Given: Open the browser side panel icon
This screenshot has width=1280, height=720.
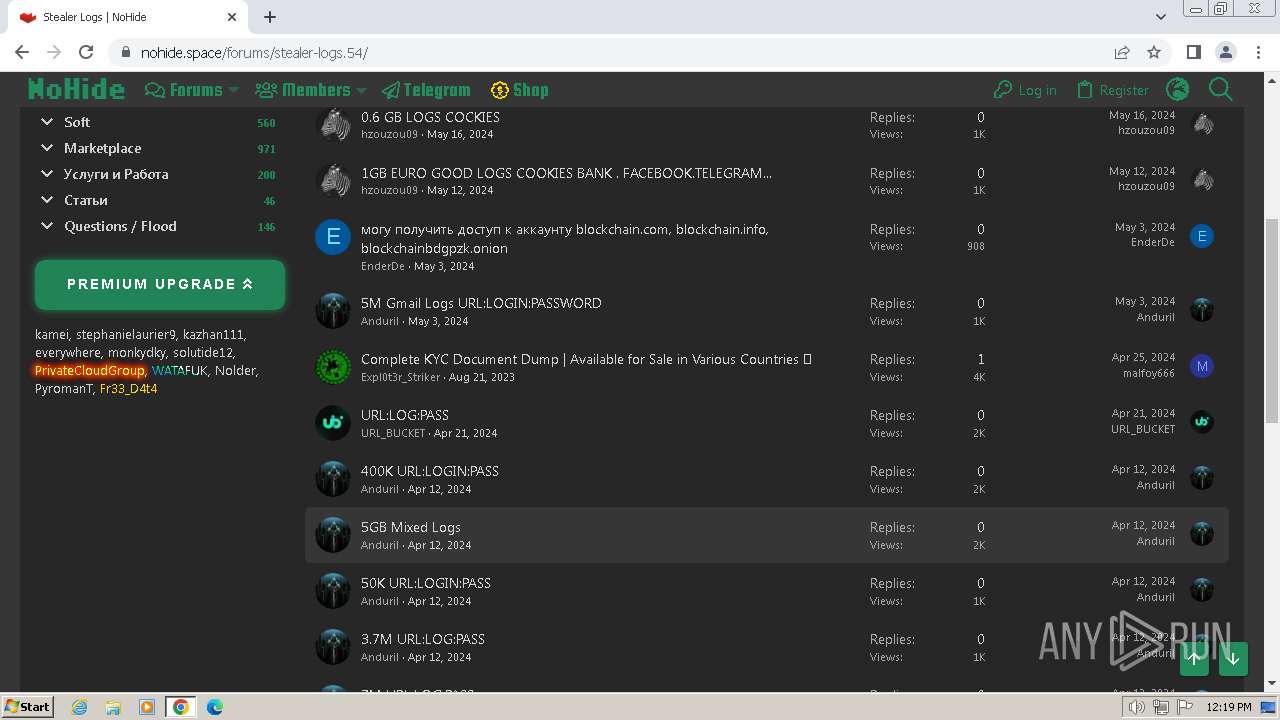Looking at the screenshot, I should coord(1194,52).
